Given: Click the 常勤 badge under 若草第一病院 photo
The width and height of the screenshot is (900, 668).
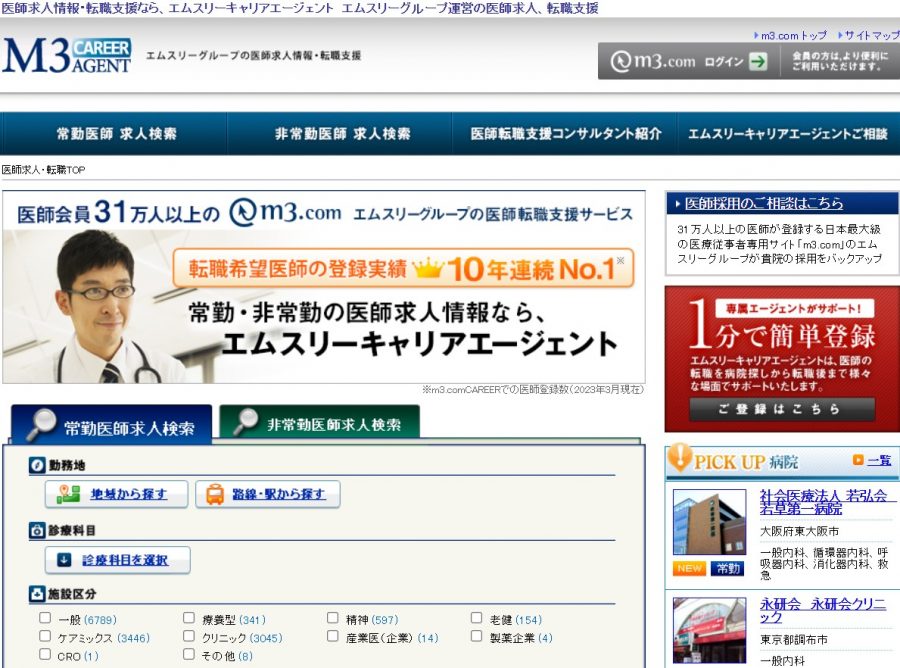Looking at the screenshot, I should (x=727, y=568).
